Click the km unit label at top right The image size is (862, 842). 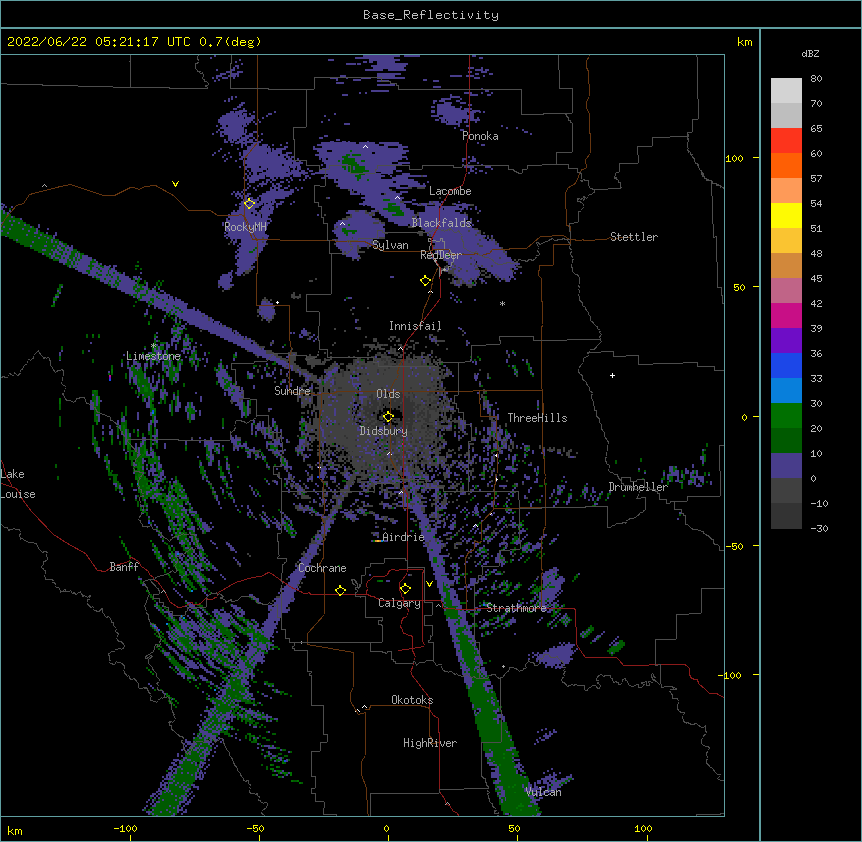745,42
